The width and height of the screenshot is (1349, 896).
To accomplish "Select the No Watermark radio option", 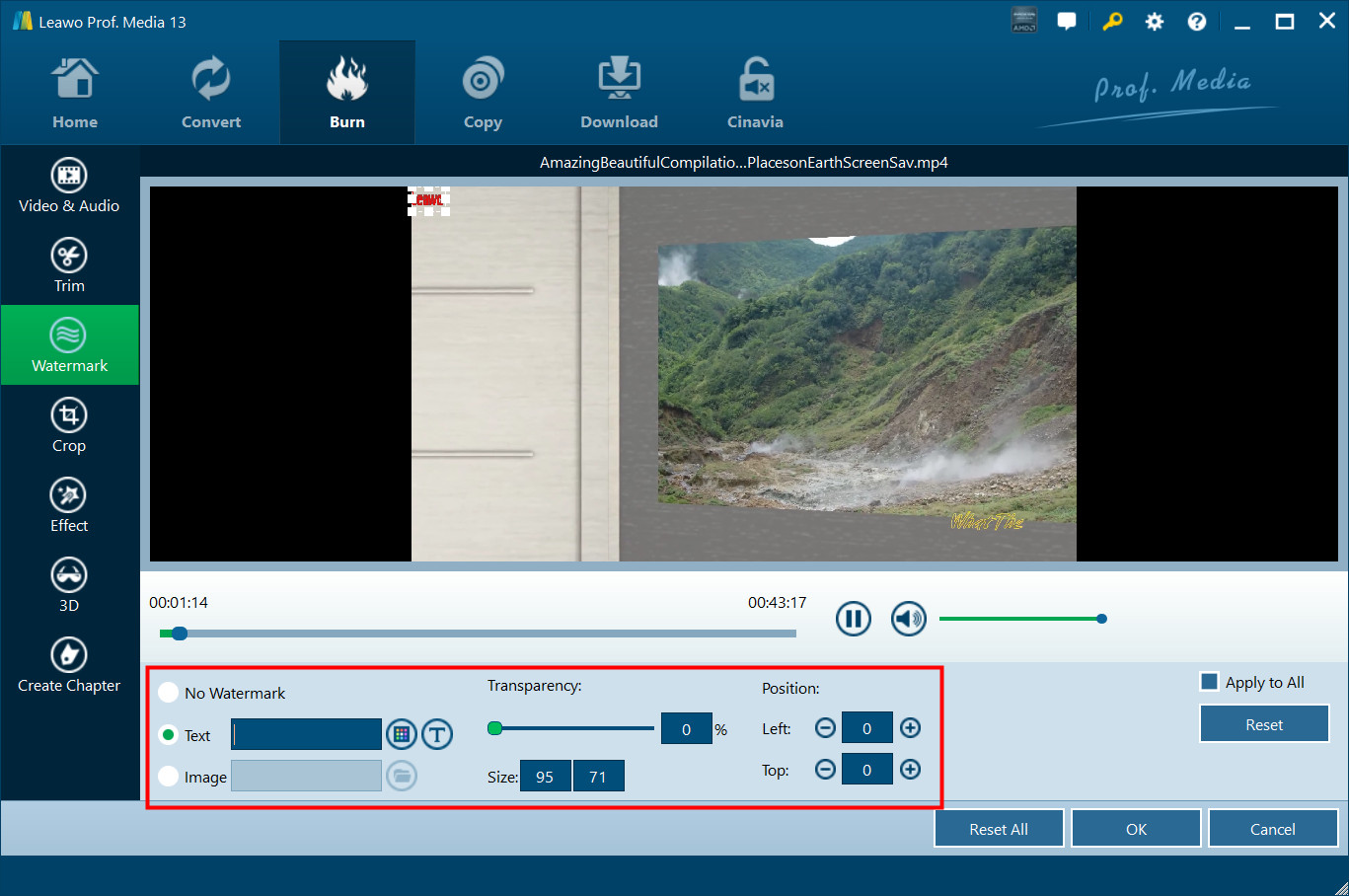I will click(x=169, y=693).
